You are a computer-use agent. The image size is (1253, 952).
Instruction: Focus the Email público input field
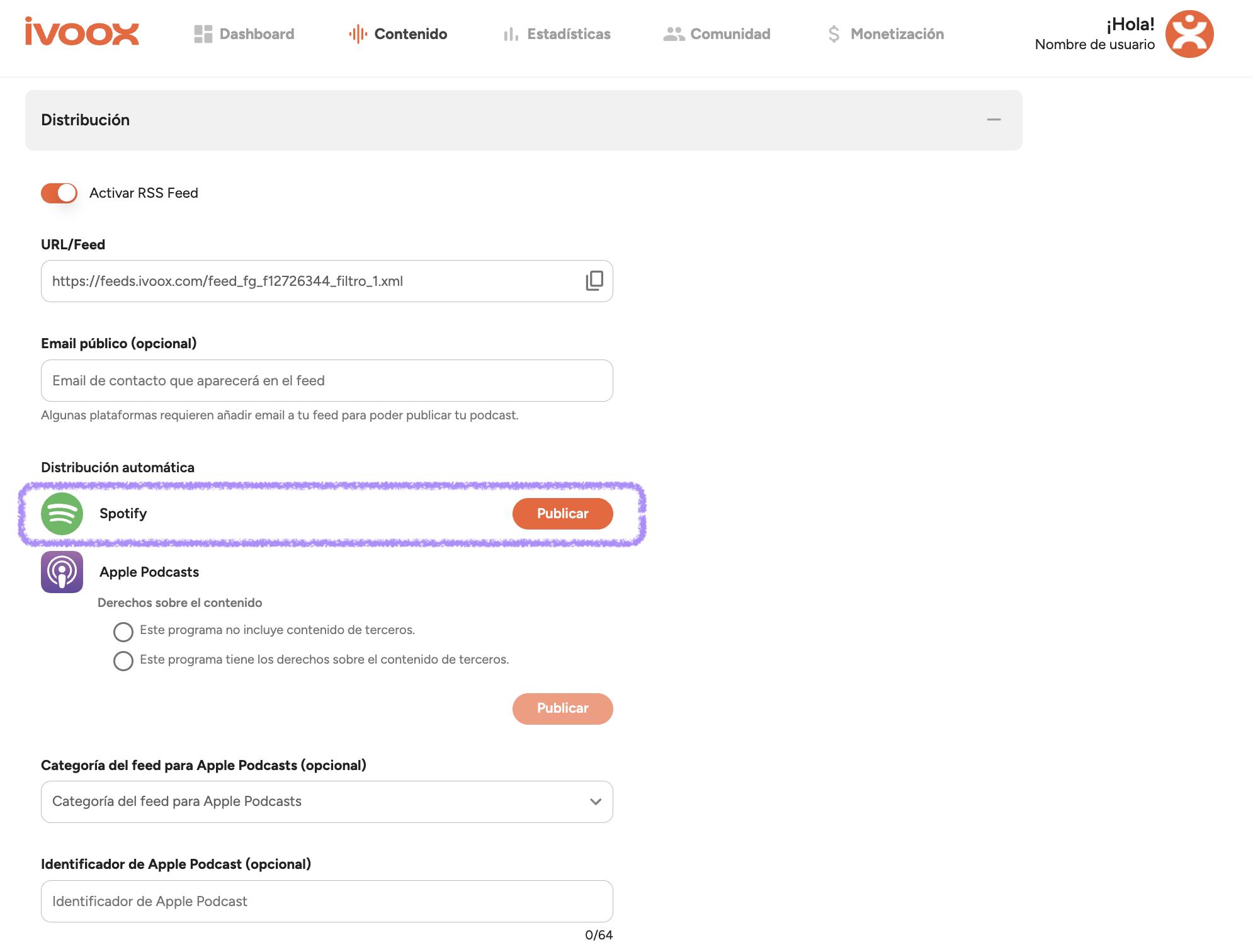coord(327,381)
